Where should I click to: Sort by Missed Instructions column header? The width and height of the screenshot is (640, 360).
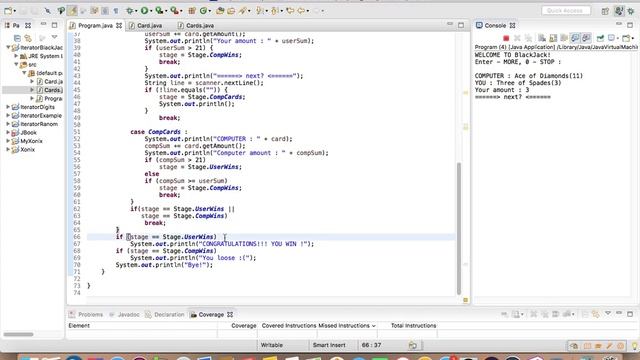347,326
